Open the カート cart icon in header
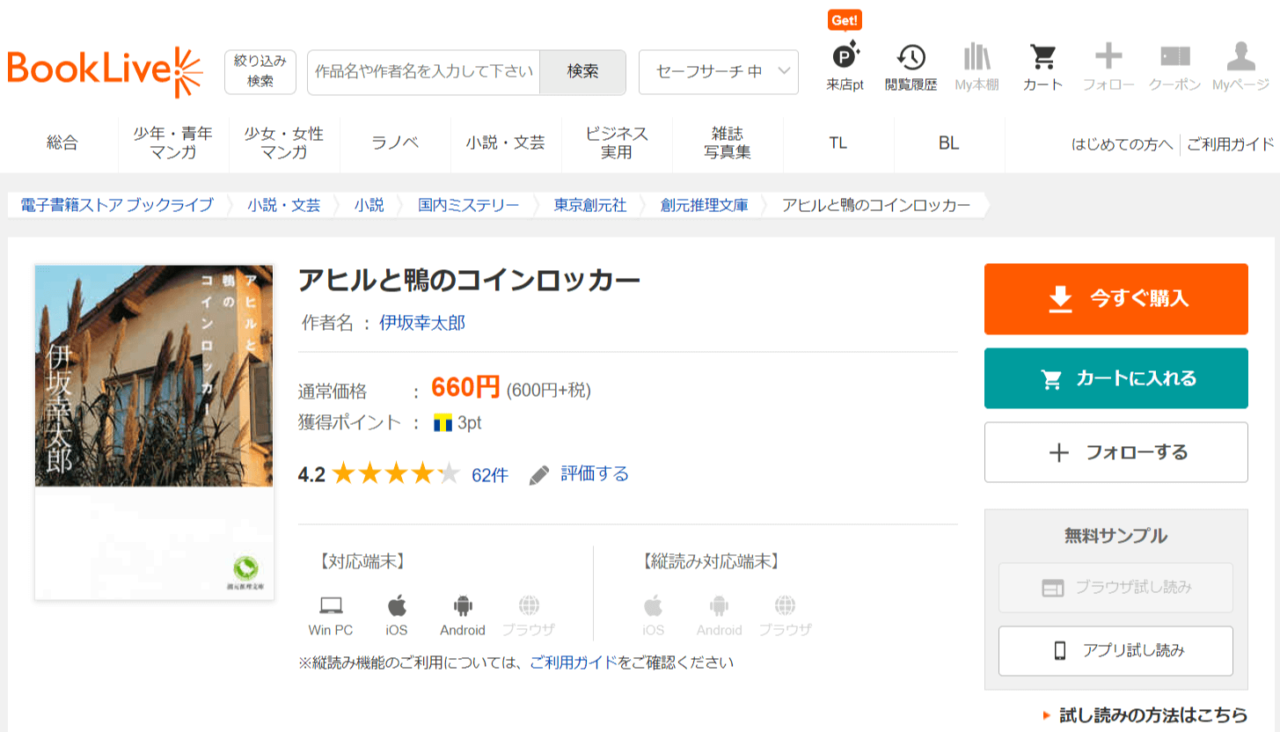The width and height of the screenshot is (1280, 732). [1043, 67]
